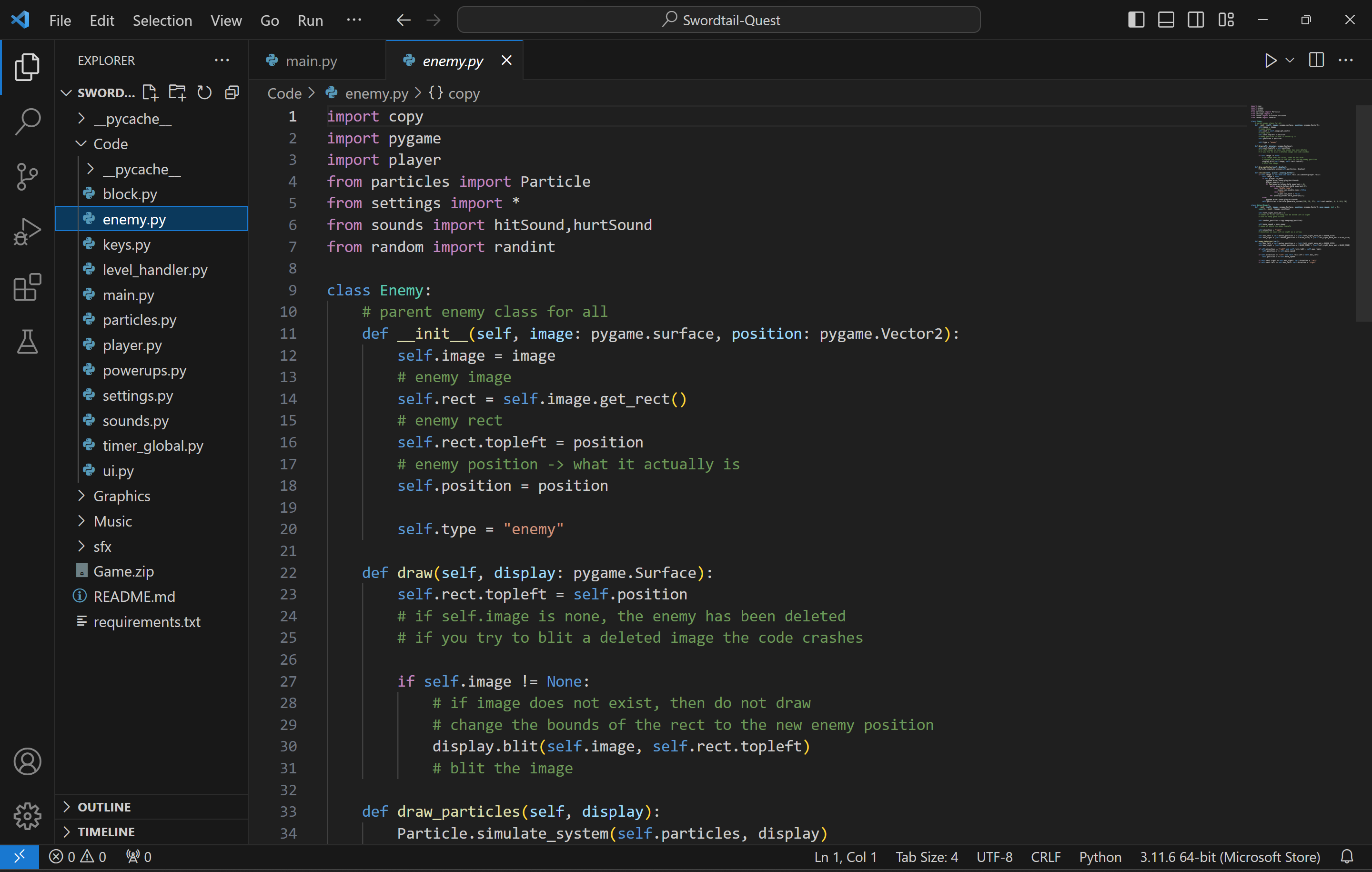This screenshot has height=872, width=1372.
Task: Select Python 3.11.6 interpreter in status bar
Action: pyautogui.click(x=1230, y=857)
